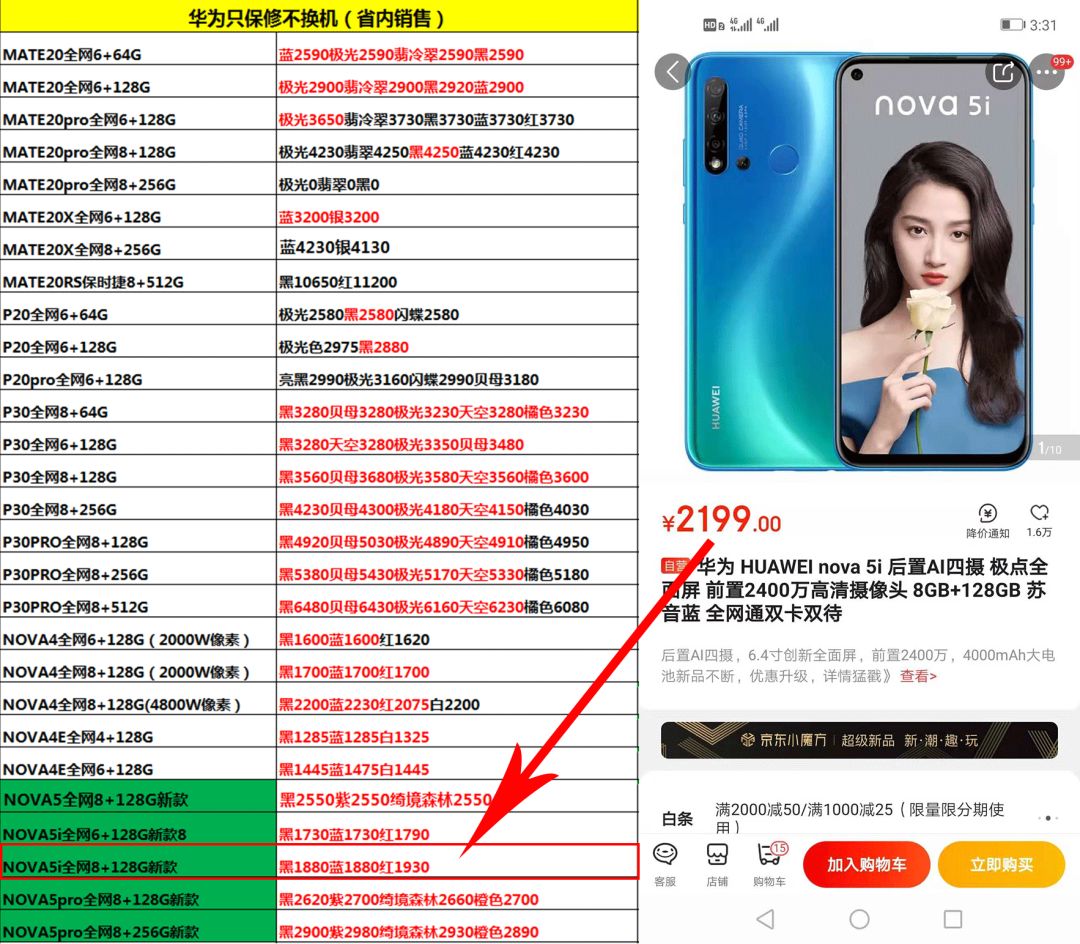Open the 店铺 store icon
The height and width of the screenshot is (944, 1080).
pos(717,865)
